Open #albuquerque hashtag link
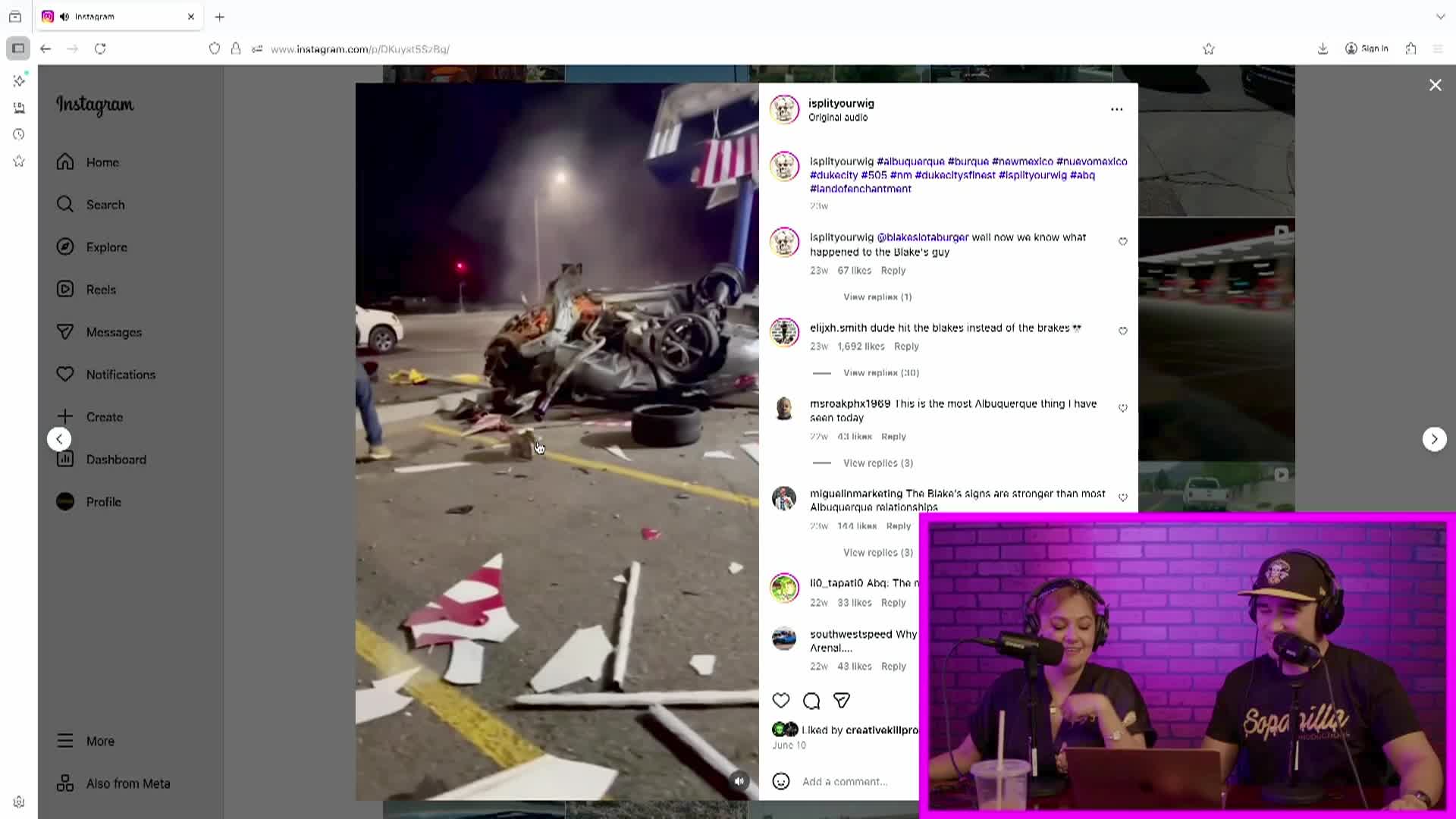Image resolution: width=1456 pixels, height=819 pixels. pyautogui.click(x=910, y=162)
